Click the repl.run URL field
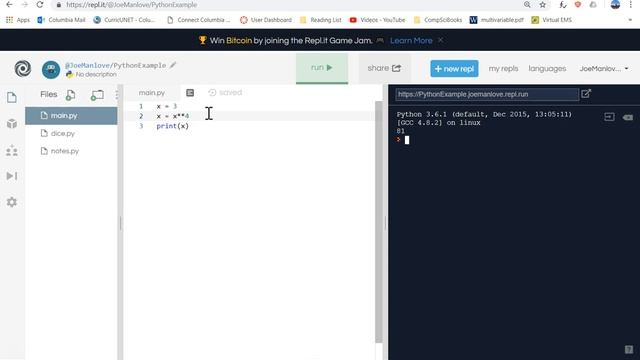The height and width of the screenshot is (360, 640). (x=487, y=94)
